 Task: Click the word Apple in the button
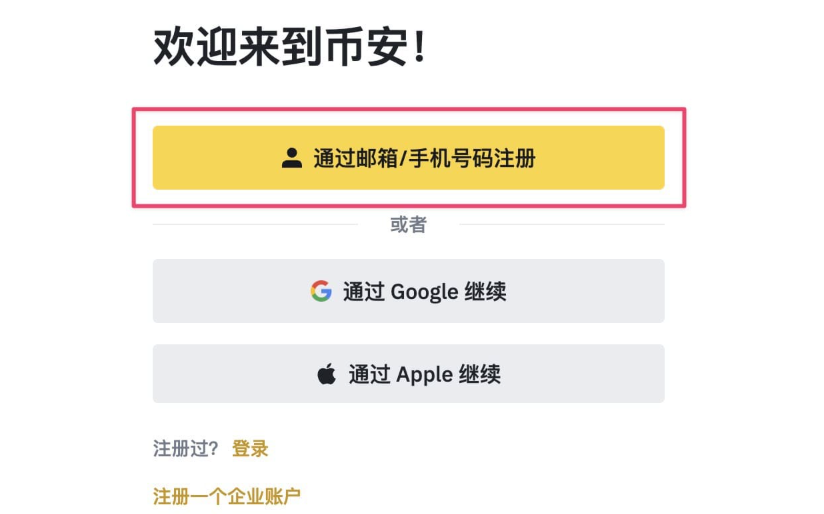tap(425, 375)
